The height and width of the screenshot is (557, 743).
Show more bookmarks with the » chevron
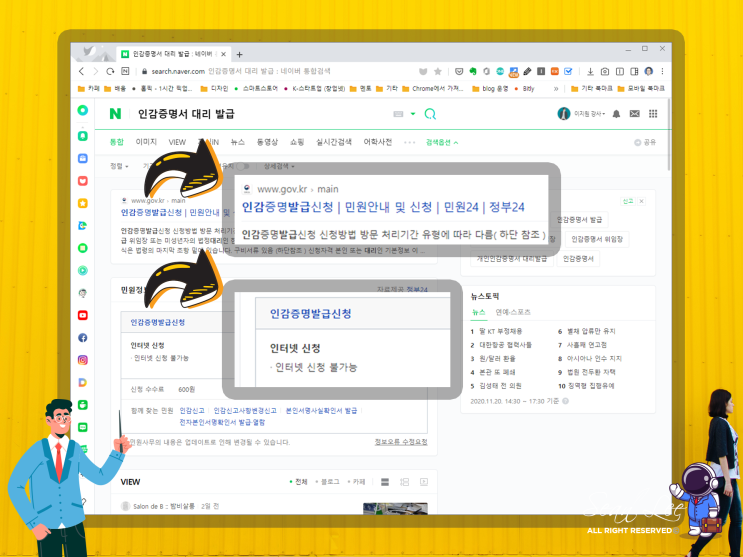coord(556,89)
